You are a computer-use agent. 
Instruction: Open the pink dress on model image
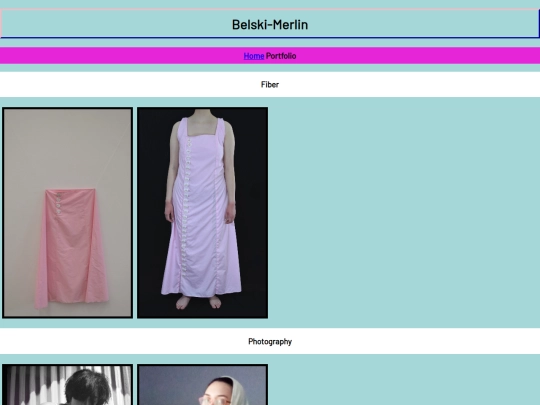[202, 213]
